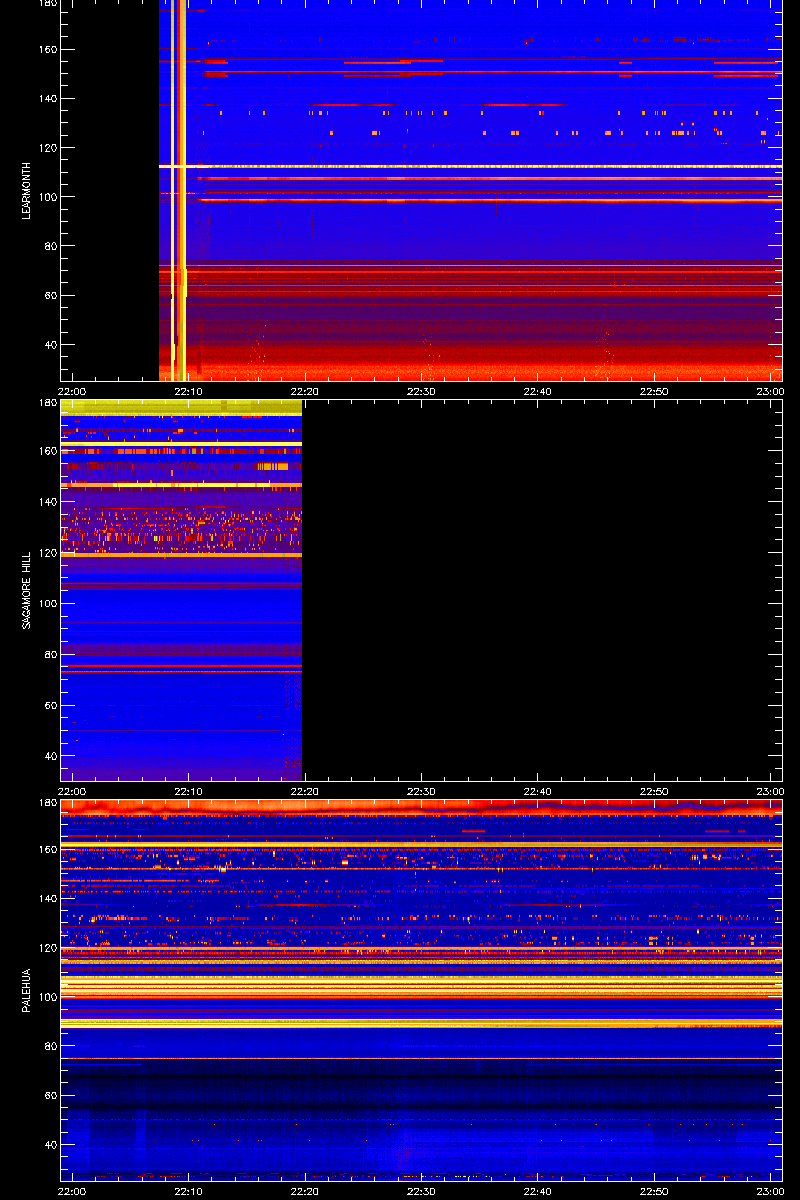Click 22:30 label below Sagamore Hill plot
This screenshot has height=1200, width=800.
tap(421, 791)
